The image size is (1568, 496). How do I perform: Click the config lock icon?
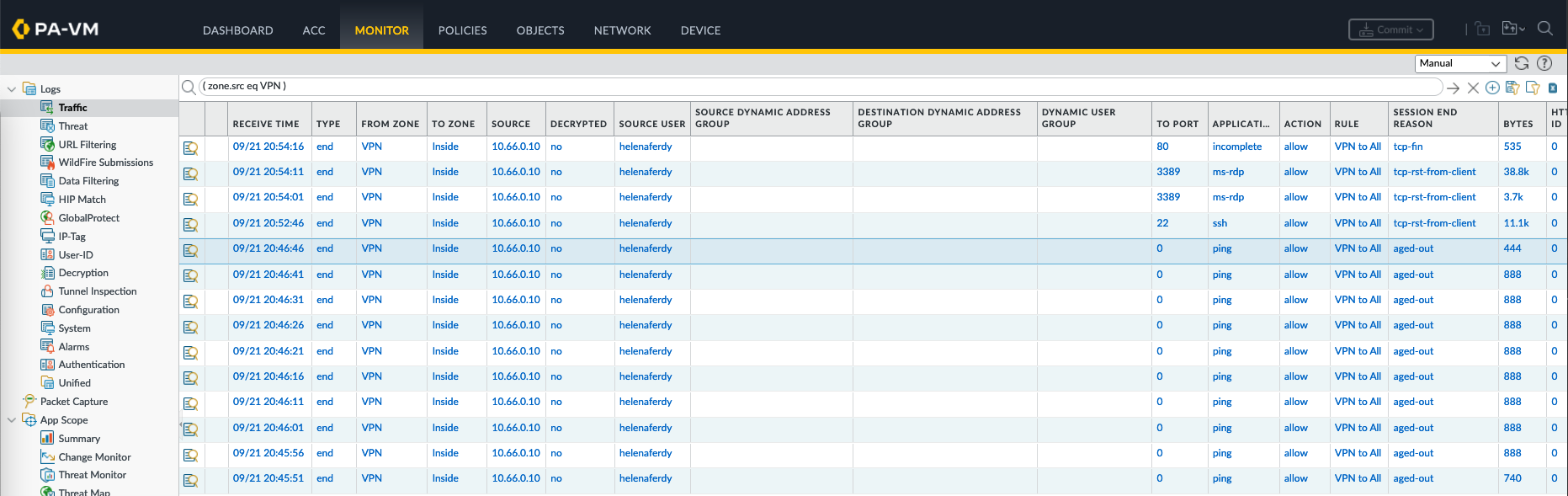point(1483,29)
